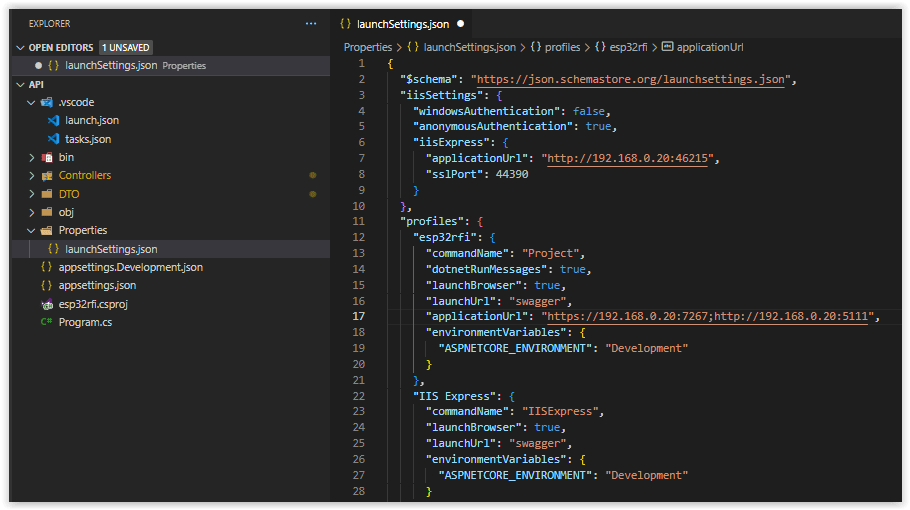This screenshot has height=510, width=910.
Task: Select profiles breadcrumb segment
Action: point(562,47)
